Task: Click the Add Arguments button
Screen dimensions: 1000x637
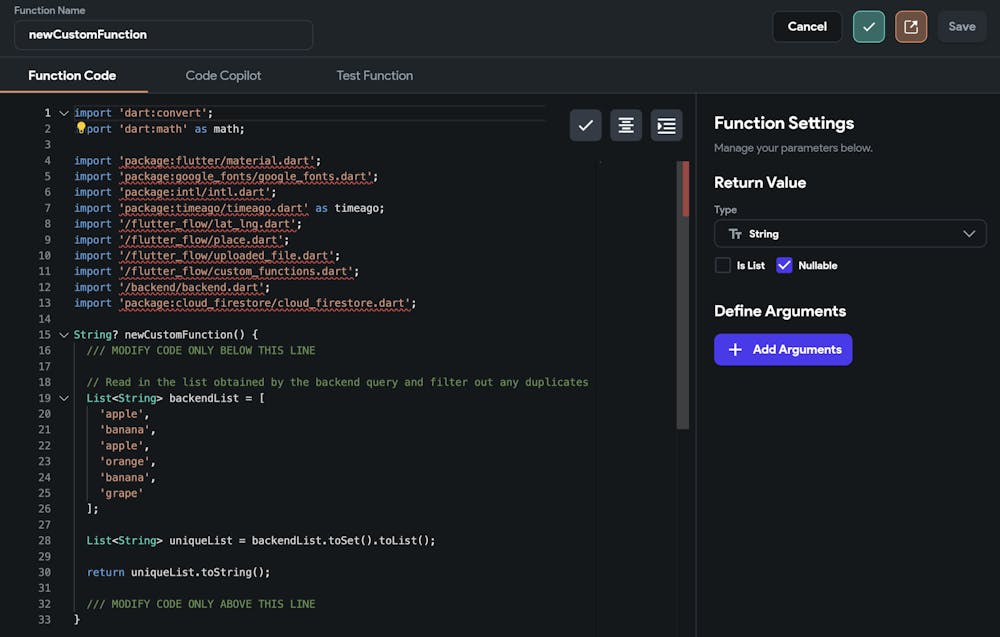Action: [783, 350]
